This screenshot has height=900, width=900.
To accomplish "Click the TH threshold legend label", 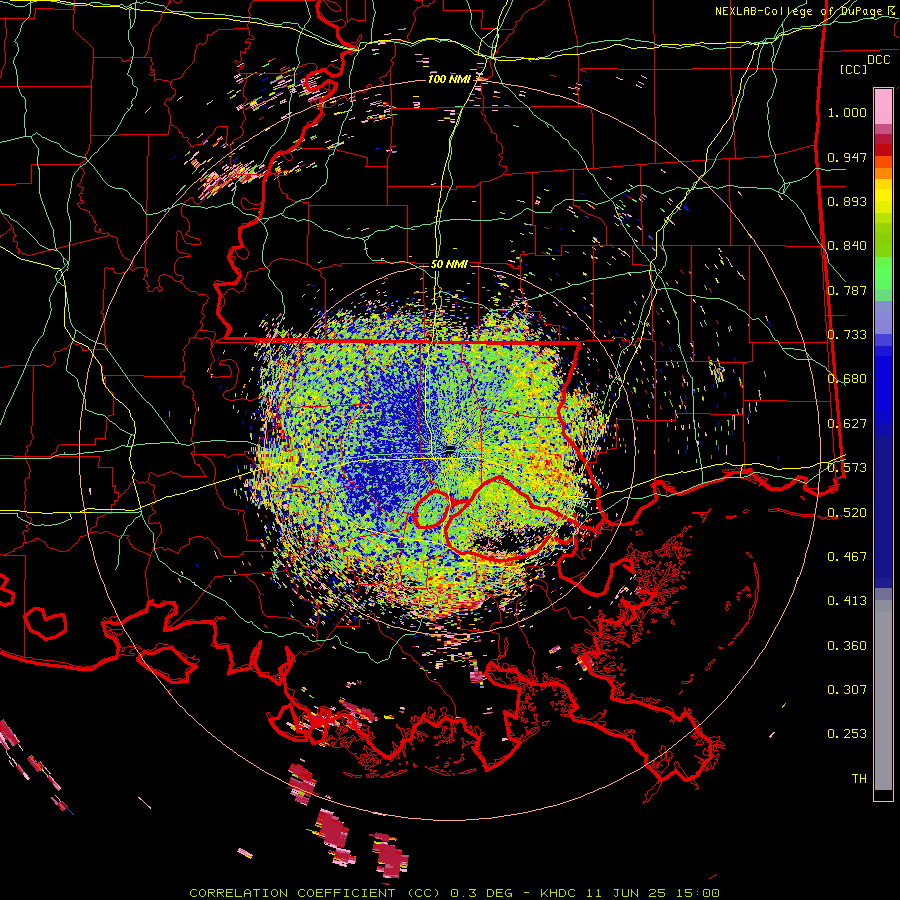I will (859, 779).
